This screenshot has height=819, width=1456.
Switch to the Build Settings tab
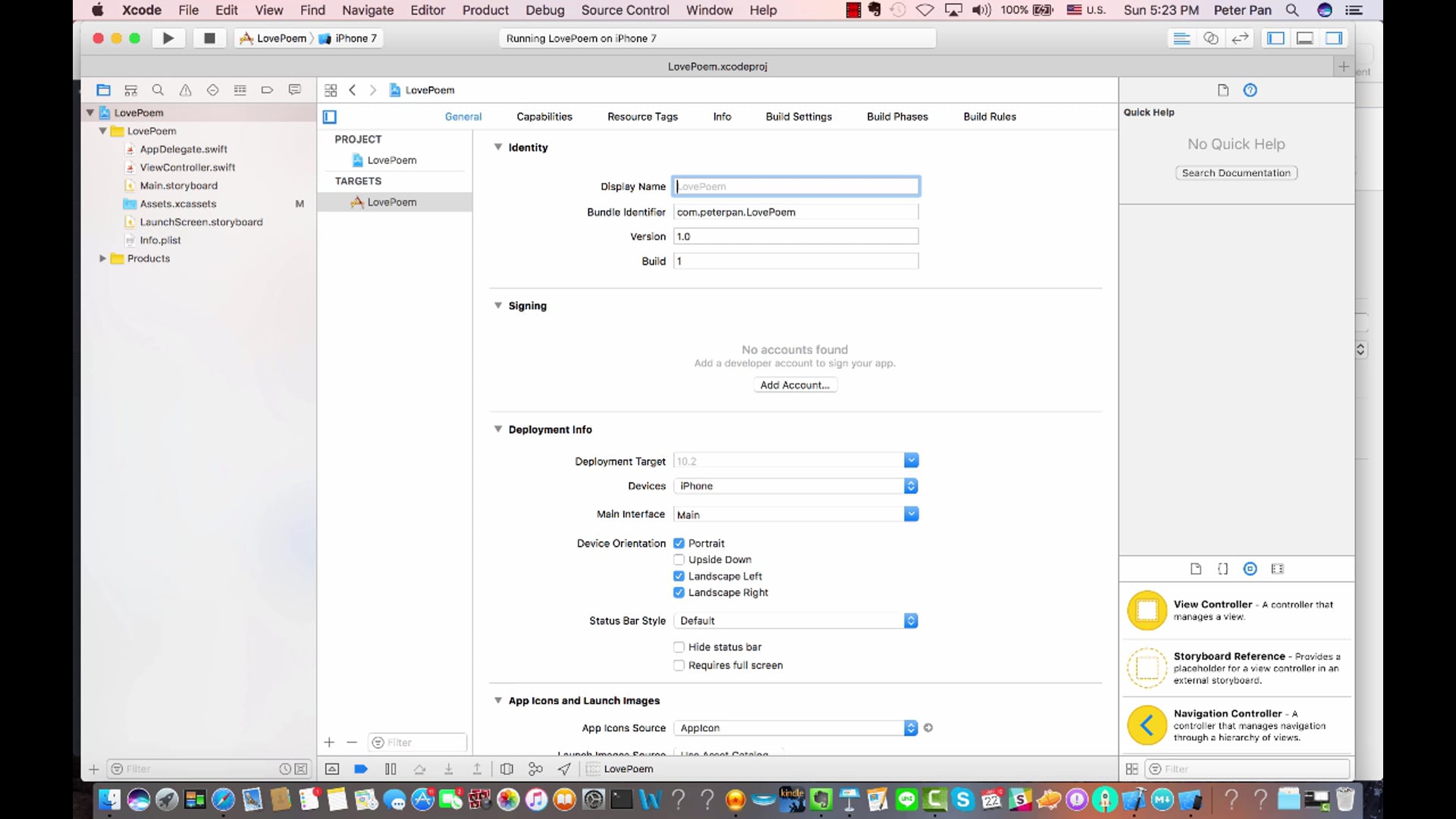click(799, 117)
